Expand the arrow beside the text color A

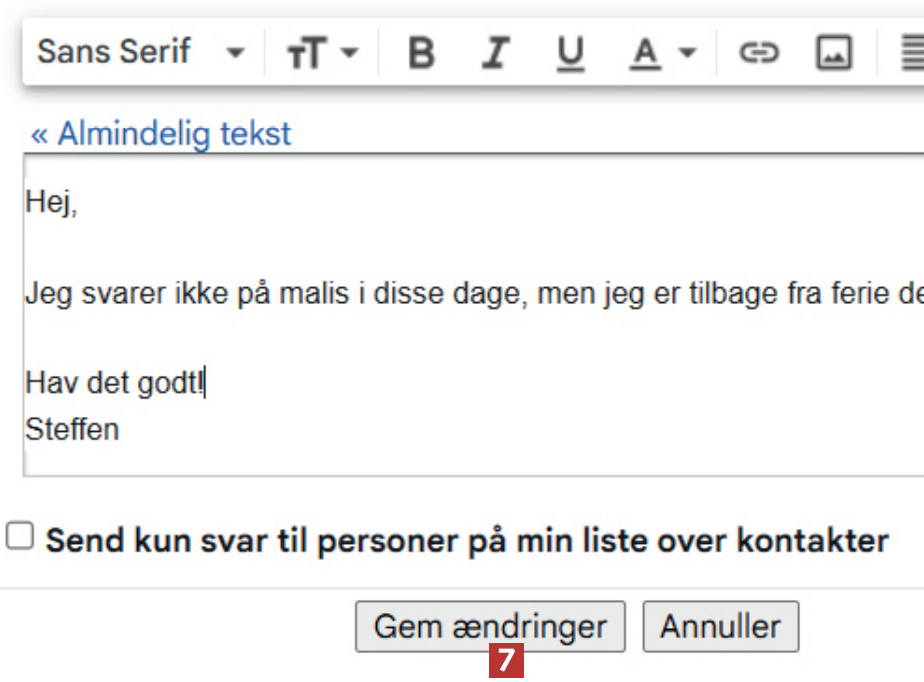point(687,53)
